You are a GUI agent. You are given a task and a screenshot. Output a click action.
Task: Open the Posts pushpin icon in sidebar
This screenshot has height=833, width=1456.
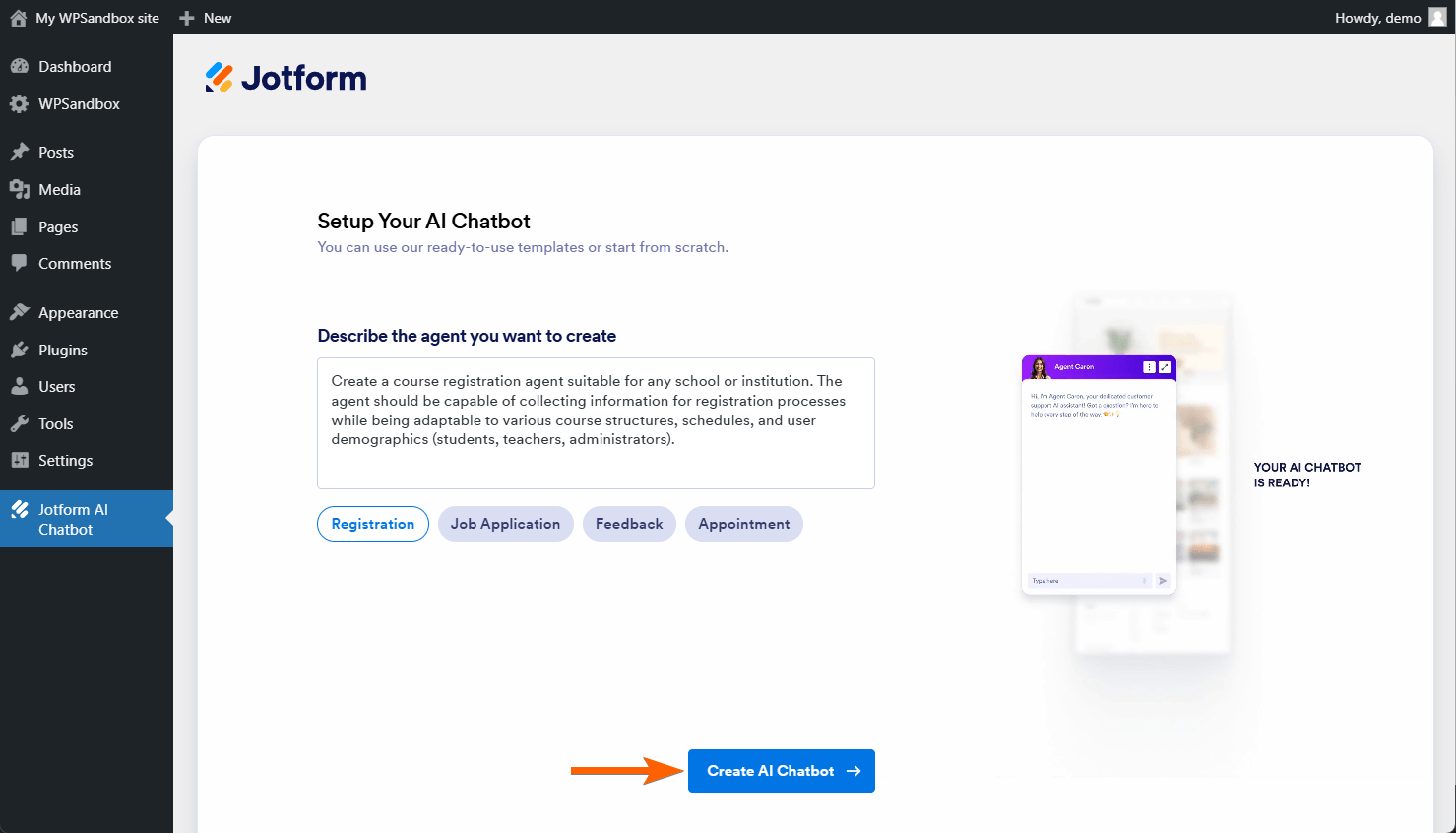click(22, 152)
